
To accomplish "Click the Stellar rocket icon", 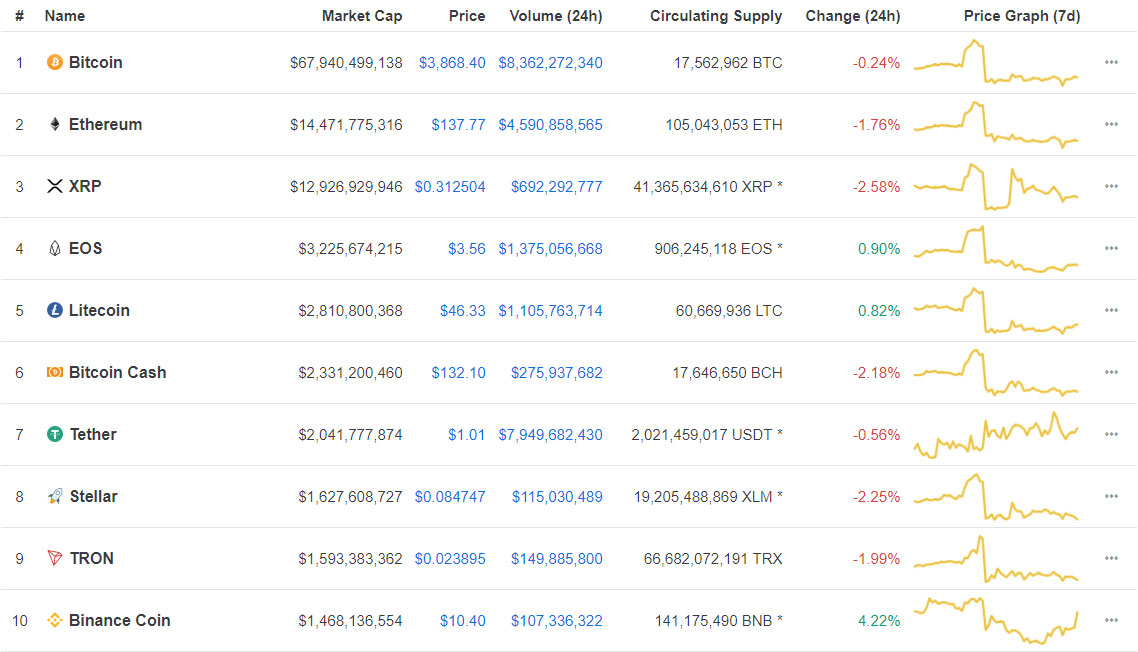I will coord(54,497).
